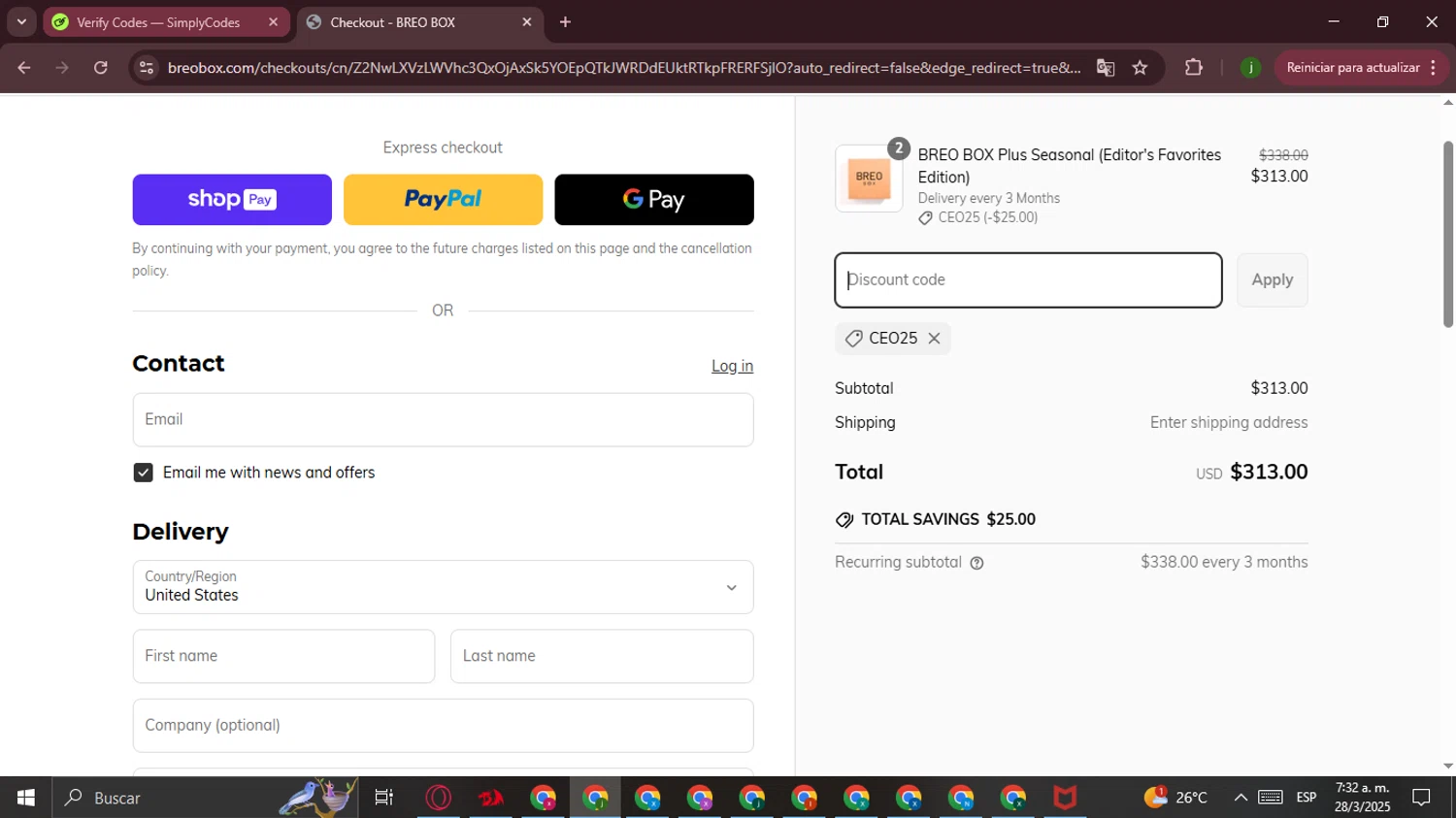Screen dimensions: 1456x818
Task: Open the weather widget showing 26°C
Action: coord(1175,798)
